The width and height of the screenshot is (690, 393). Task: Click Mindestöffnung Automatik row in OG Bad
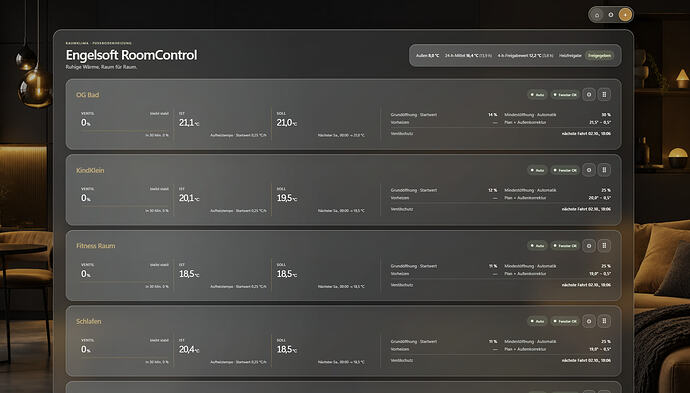click(558, 115)
